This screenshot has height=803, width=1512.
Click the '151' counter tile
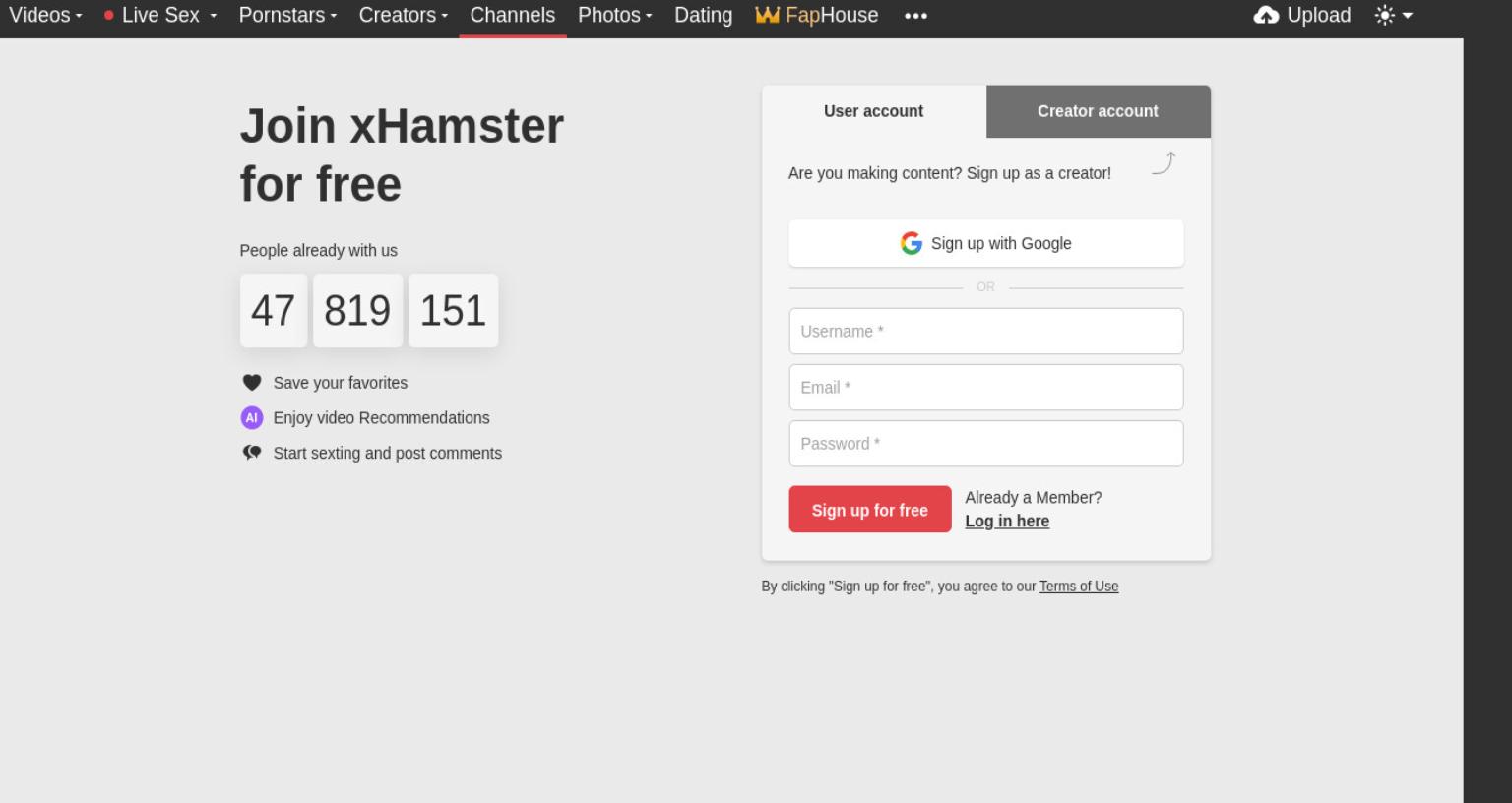pyautogui.click(x=453, y=311)
